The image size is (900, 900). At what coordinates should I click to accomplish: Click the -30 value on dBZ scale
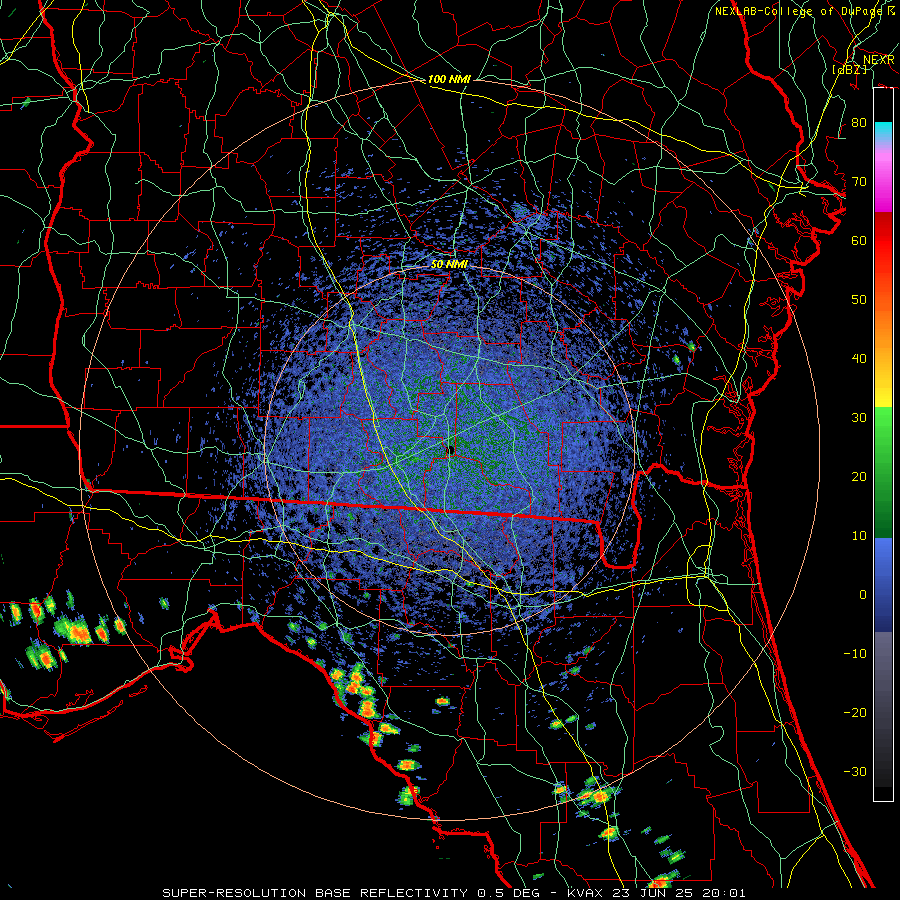pyautogui.click(x=855, y=771)
